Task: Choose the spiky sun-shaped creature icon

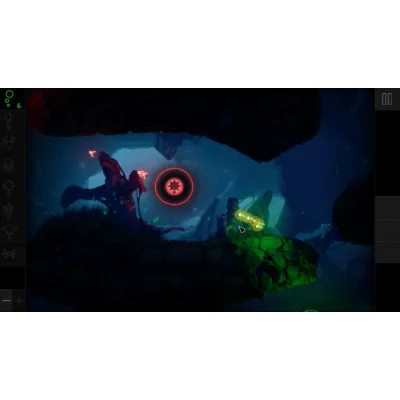Action: tap(8, 188)
